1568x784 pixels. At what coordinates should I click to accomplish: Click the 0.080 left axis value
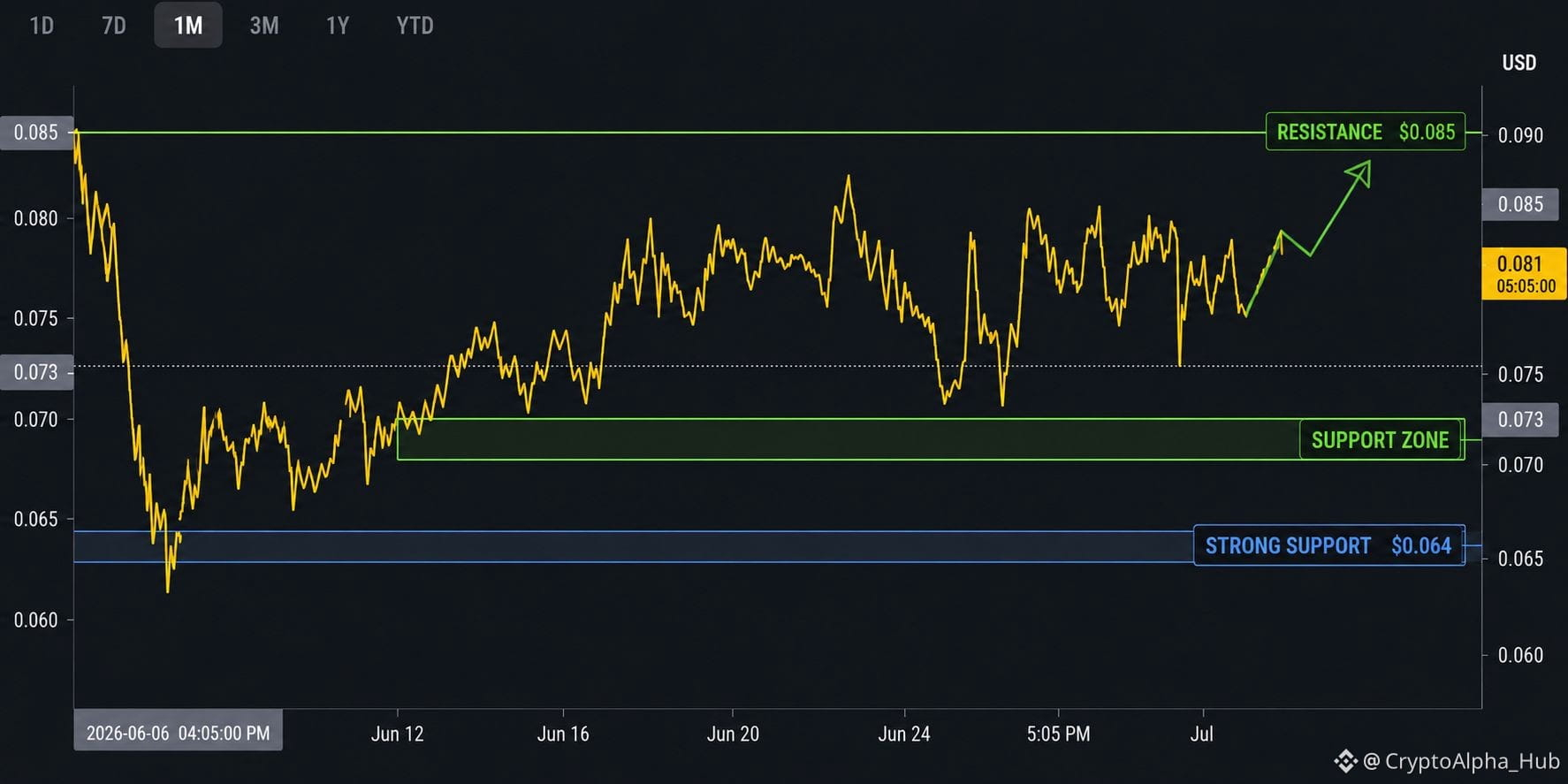(35, 218)
